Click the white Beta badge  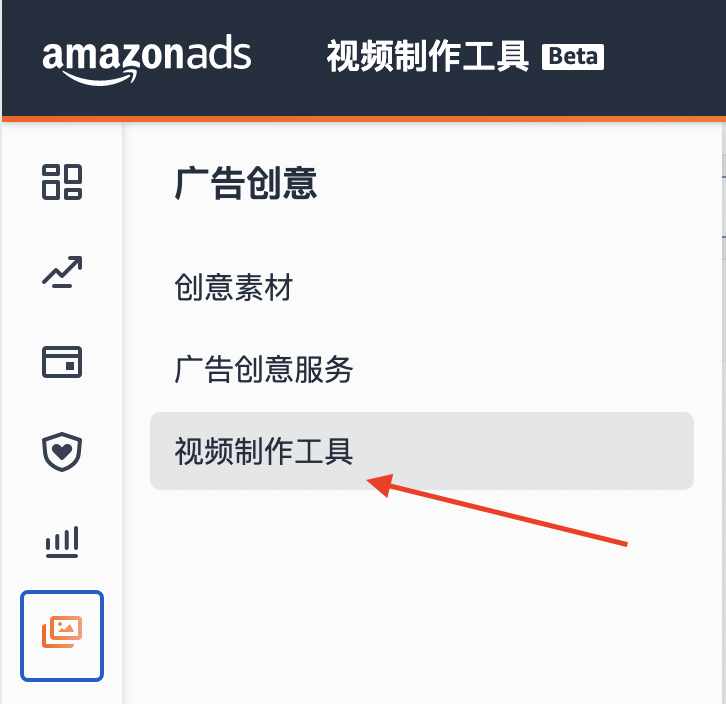(x=573, y=57)
